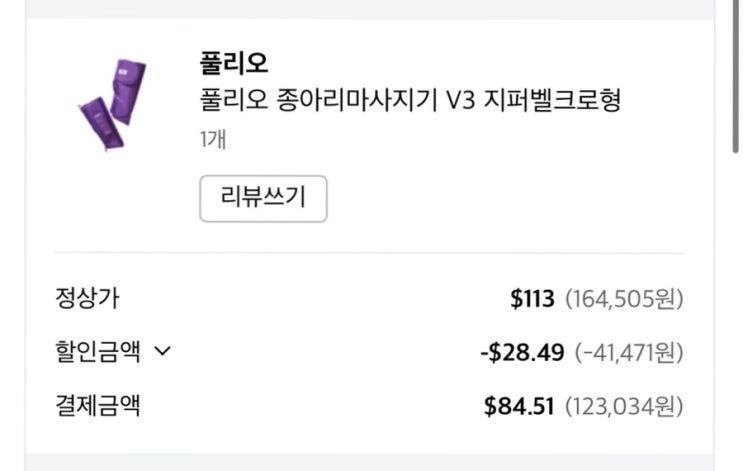Click the 164,505원 converted regular price
Viewport: 743px width, 471px height.
point(624,299)
